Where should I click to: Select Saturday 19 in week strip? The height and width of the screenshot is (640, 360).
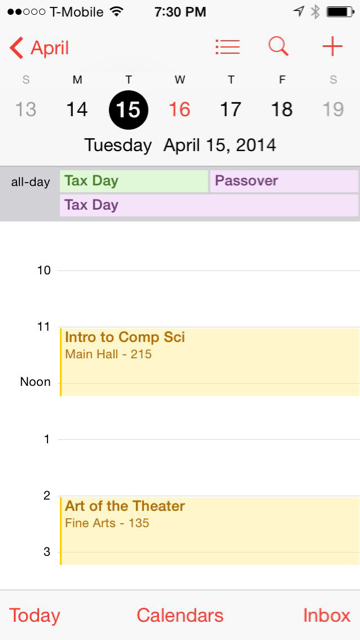[333, 109]
